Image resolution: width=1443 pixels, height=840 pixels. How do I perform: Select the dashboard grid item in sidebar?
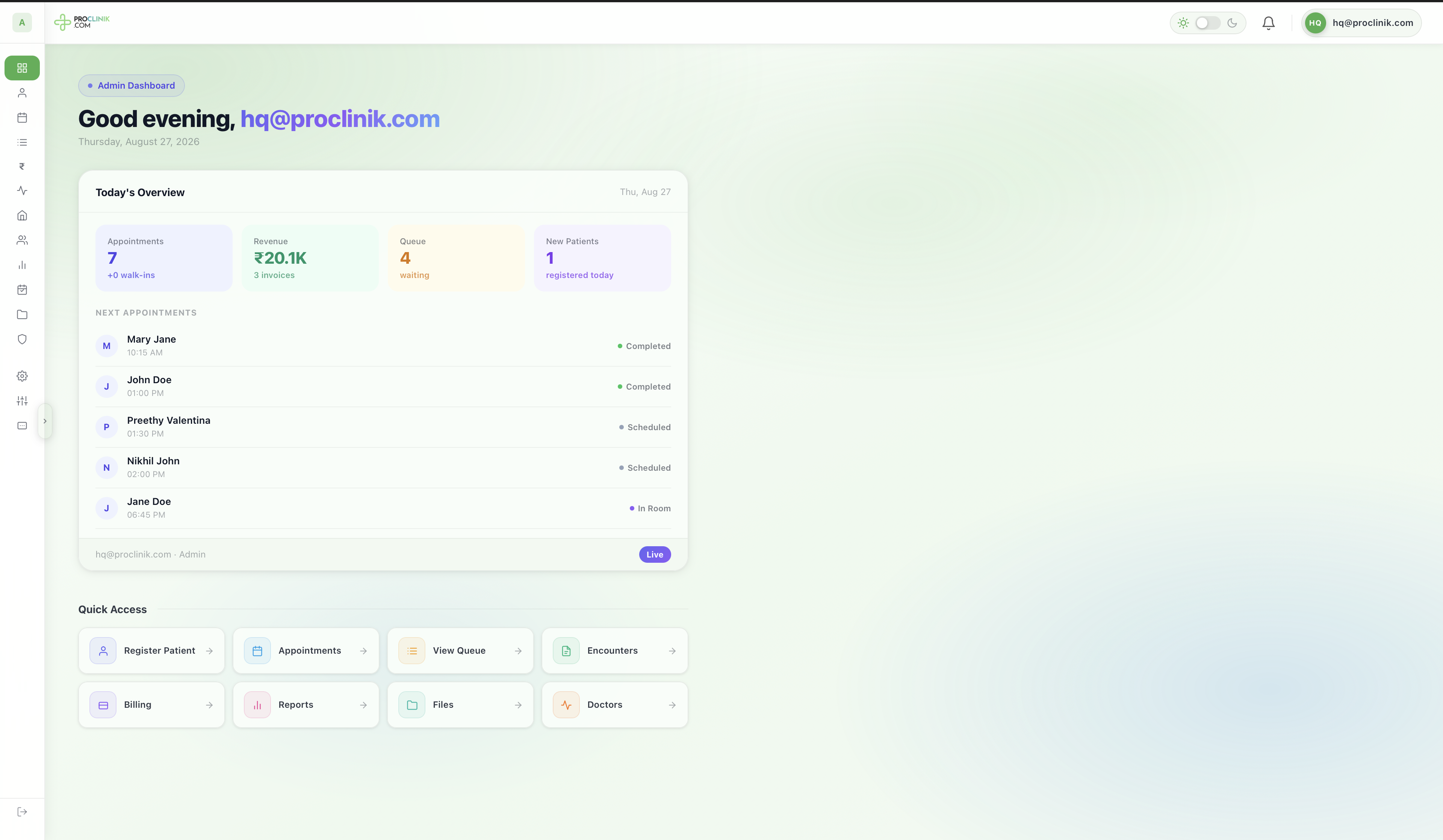(22, 68)
